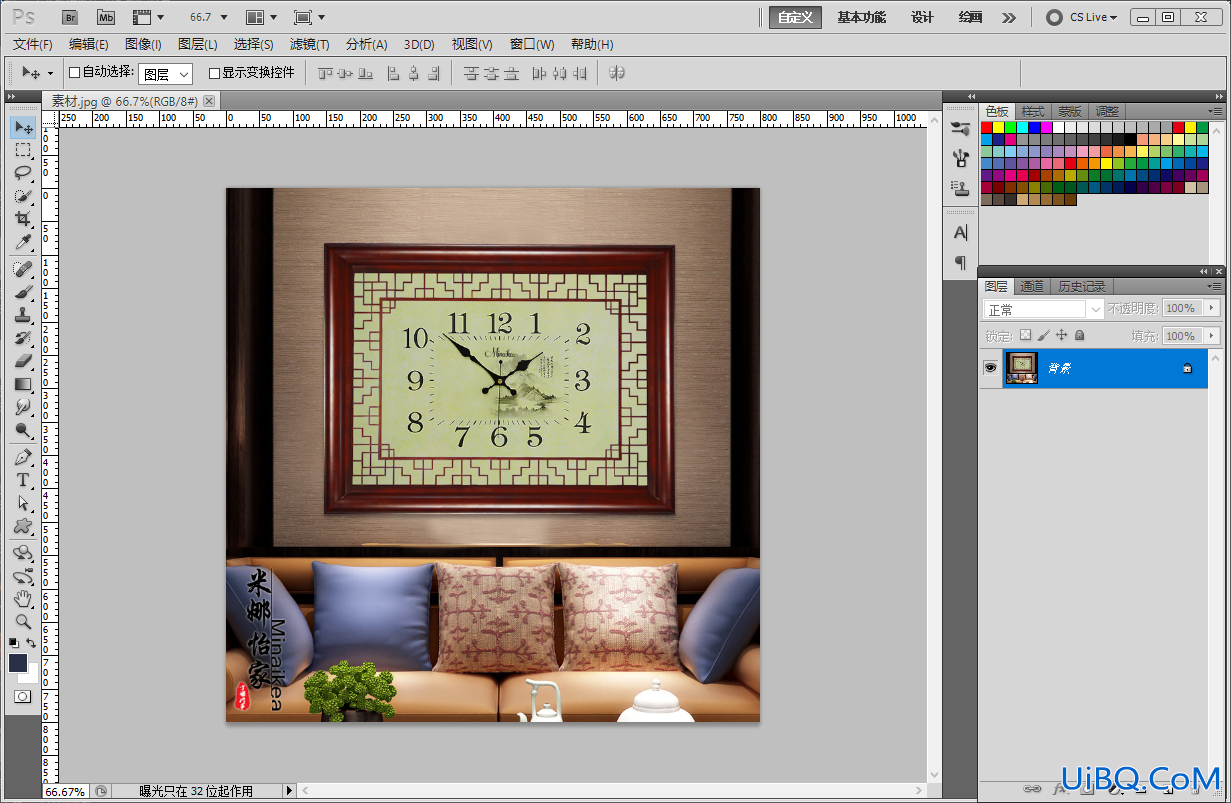Viewport: 1231px width, 803px height.
Task: Show more workspaces with the double-arrow
Action: point(1009,17)
